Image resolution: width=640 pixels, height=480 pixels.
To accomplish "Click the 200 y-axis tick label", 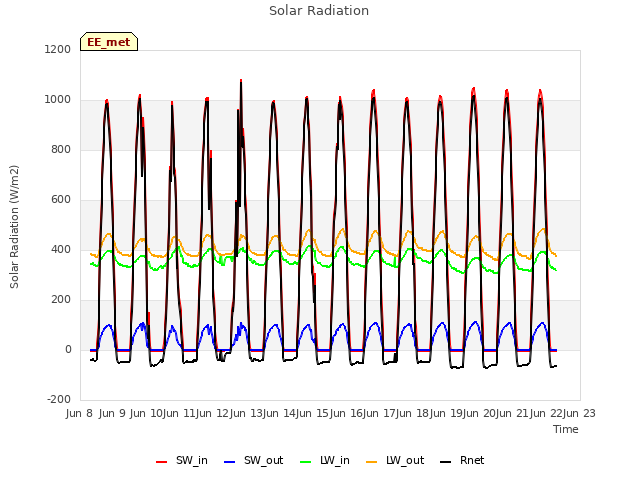I will point(61,300).
